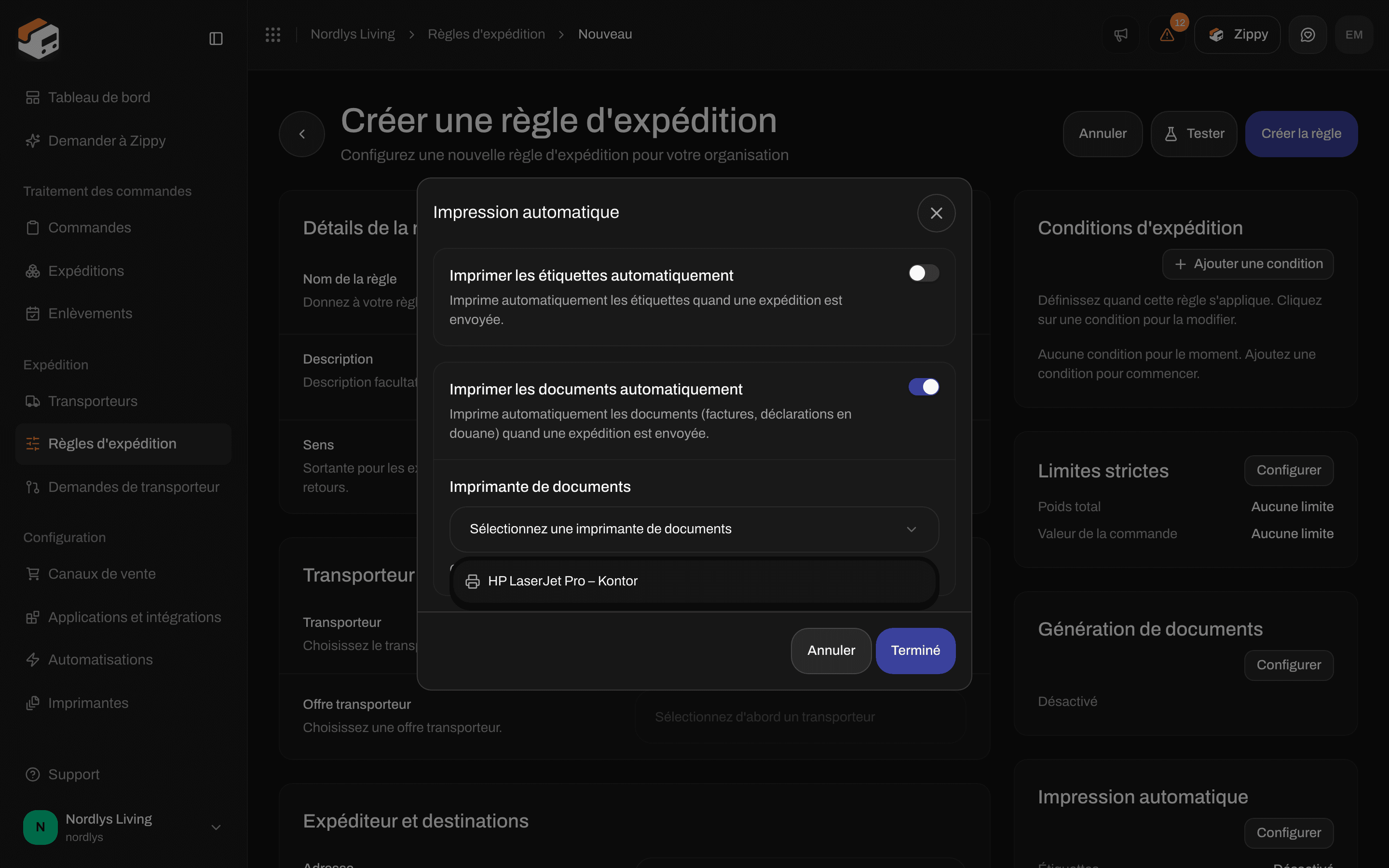Click the Tableau de bord icon
The height and width of the screenshot is (868, 1389).
(x=33, y=97)
